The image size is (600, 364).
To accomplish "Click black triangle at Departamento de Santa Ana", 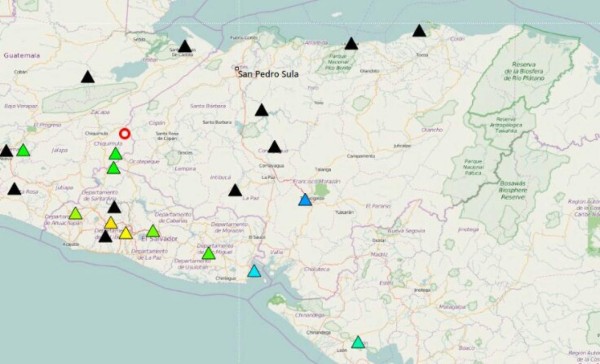I will pyautogui.click(x=114, y=207).
